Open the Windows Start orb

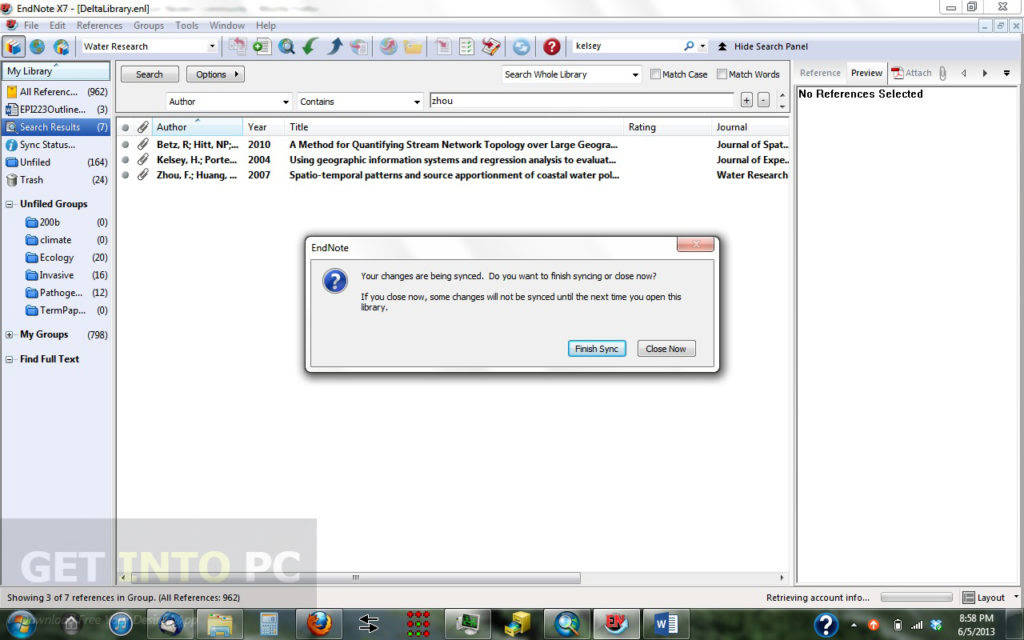coord(22,625)
